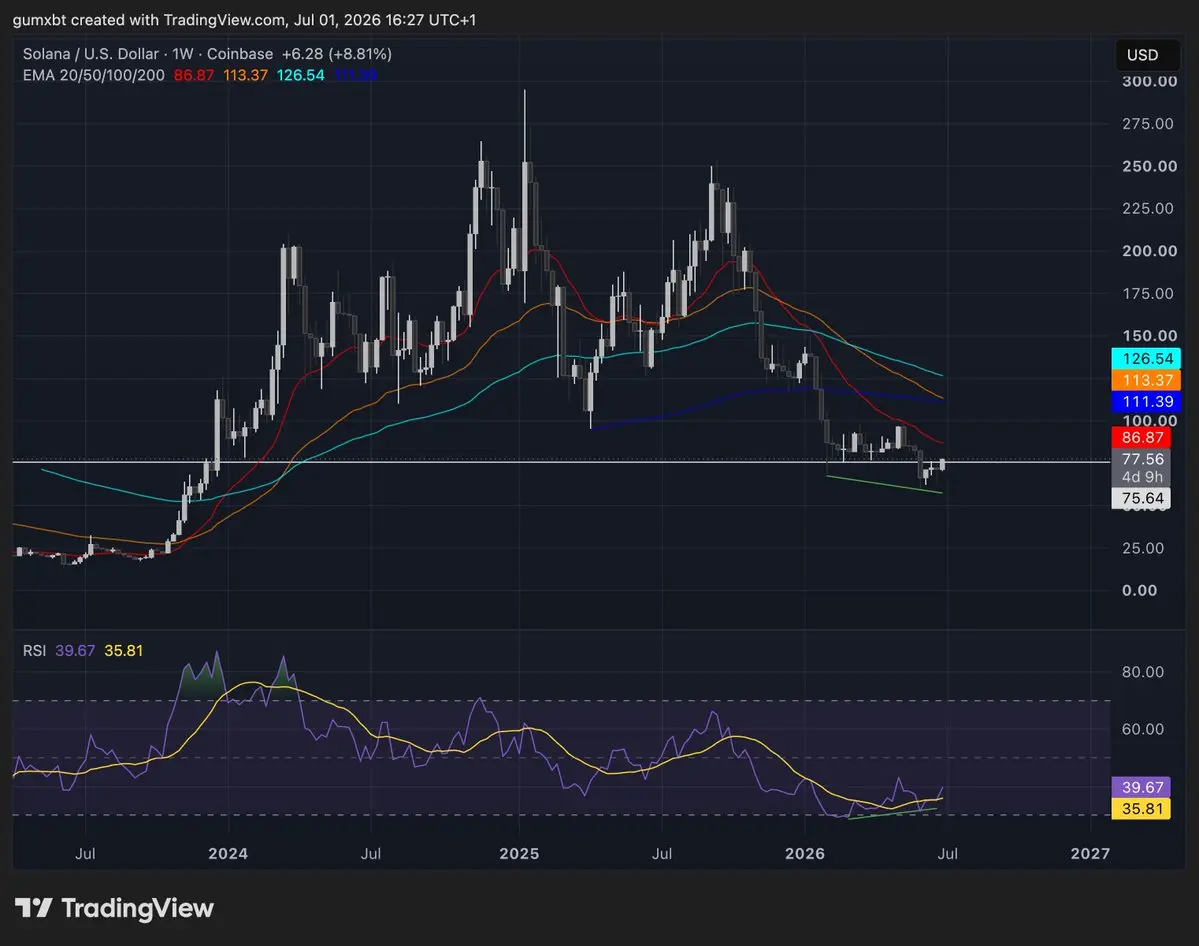Click the red 86.87 price axis tag

pyautogui.click(x=1142, y=437)
